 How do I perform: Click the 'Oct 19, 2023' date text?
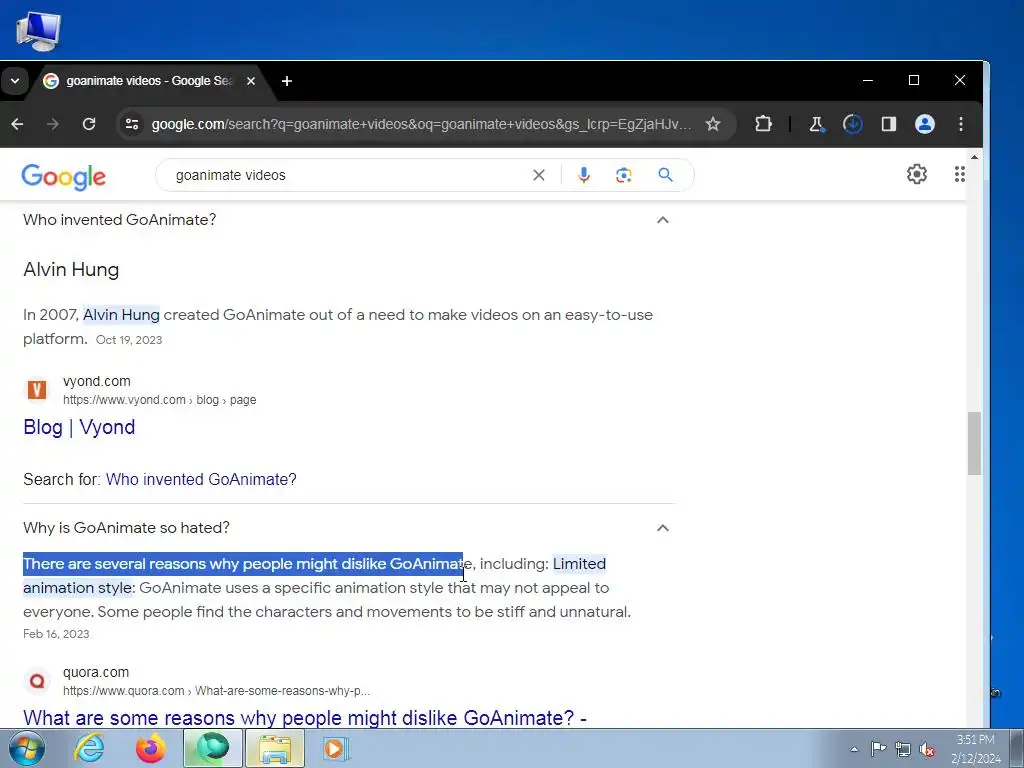pyautogui.click(x=129, y=340)
